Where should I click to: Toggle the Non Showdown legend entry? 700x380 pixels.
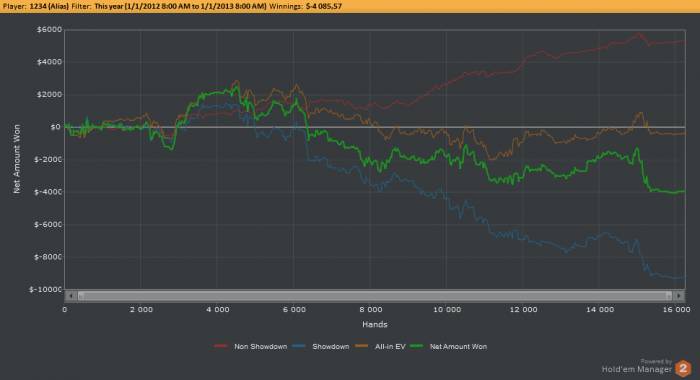(x=250, y=347)
